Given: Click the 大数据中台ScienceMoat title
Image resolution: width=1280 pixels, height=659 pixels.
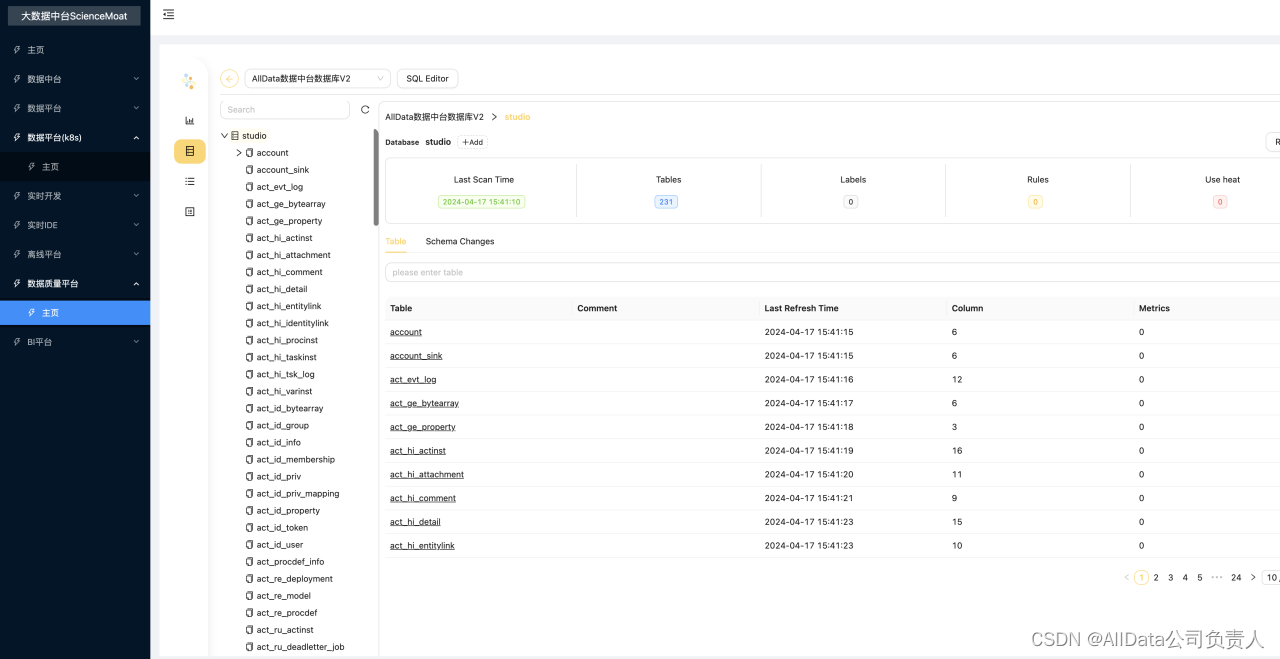Looking at the screenshot, I should 74,16.
